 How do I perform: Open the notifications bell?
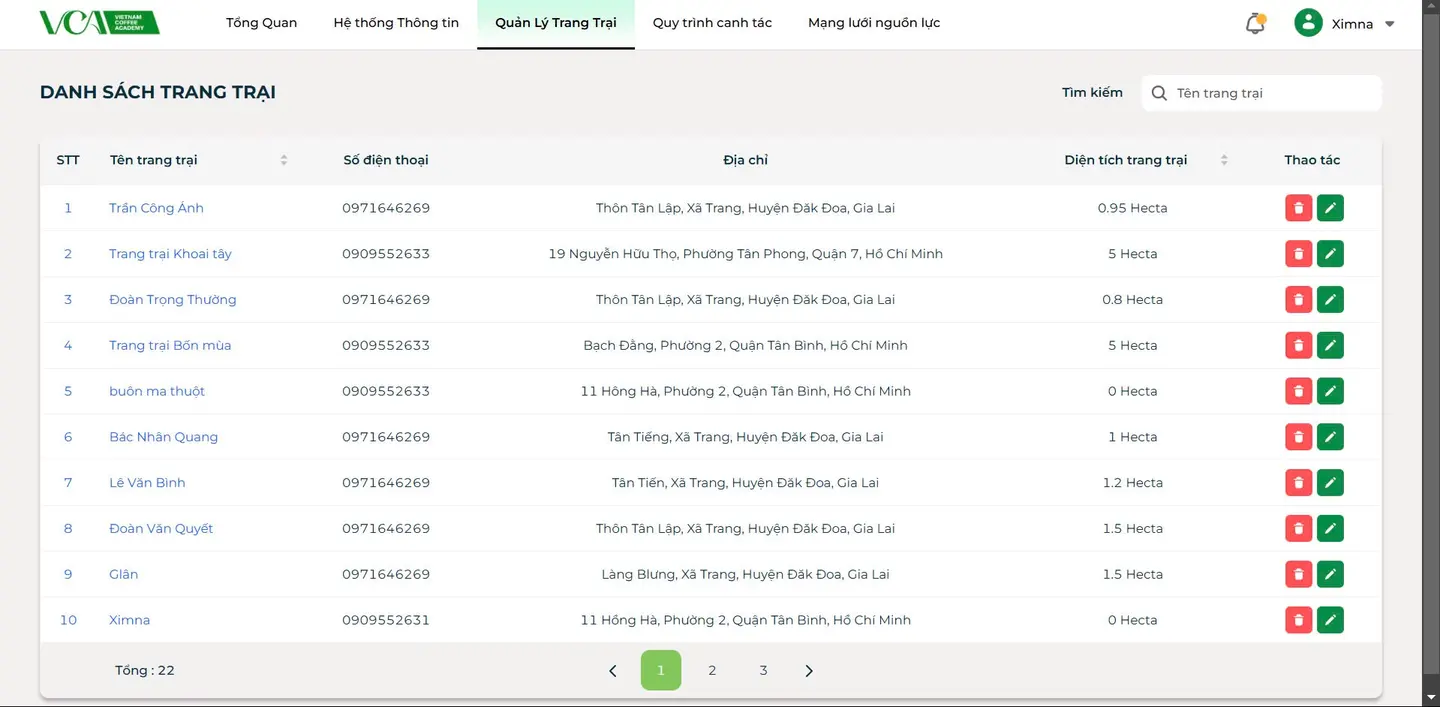(x=1255, y=24)
